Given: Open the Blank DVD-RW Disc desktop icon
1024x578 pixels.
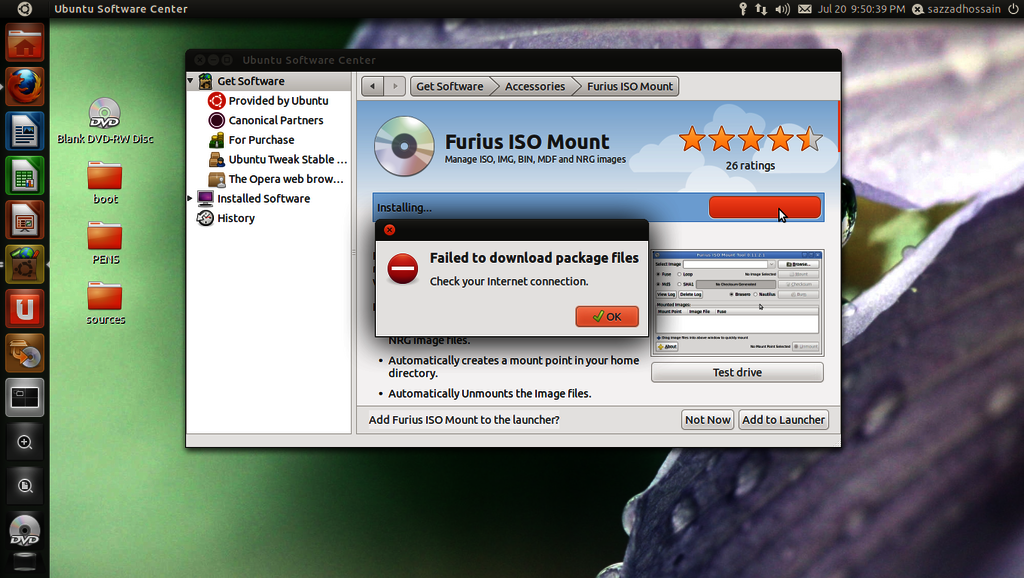Looking at the screenshot, I should pos(105,114).
